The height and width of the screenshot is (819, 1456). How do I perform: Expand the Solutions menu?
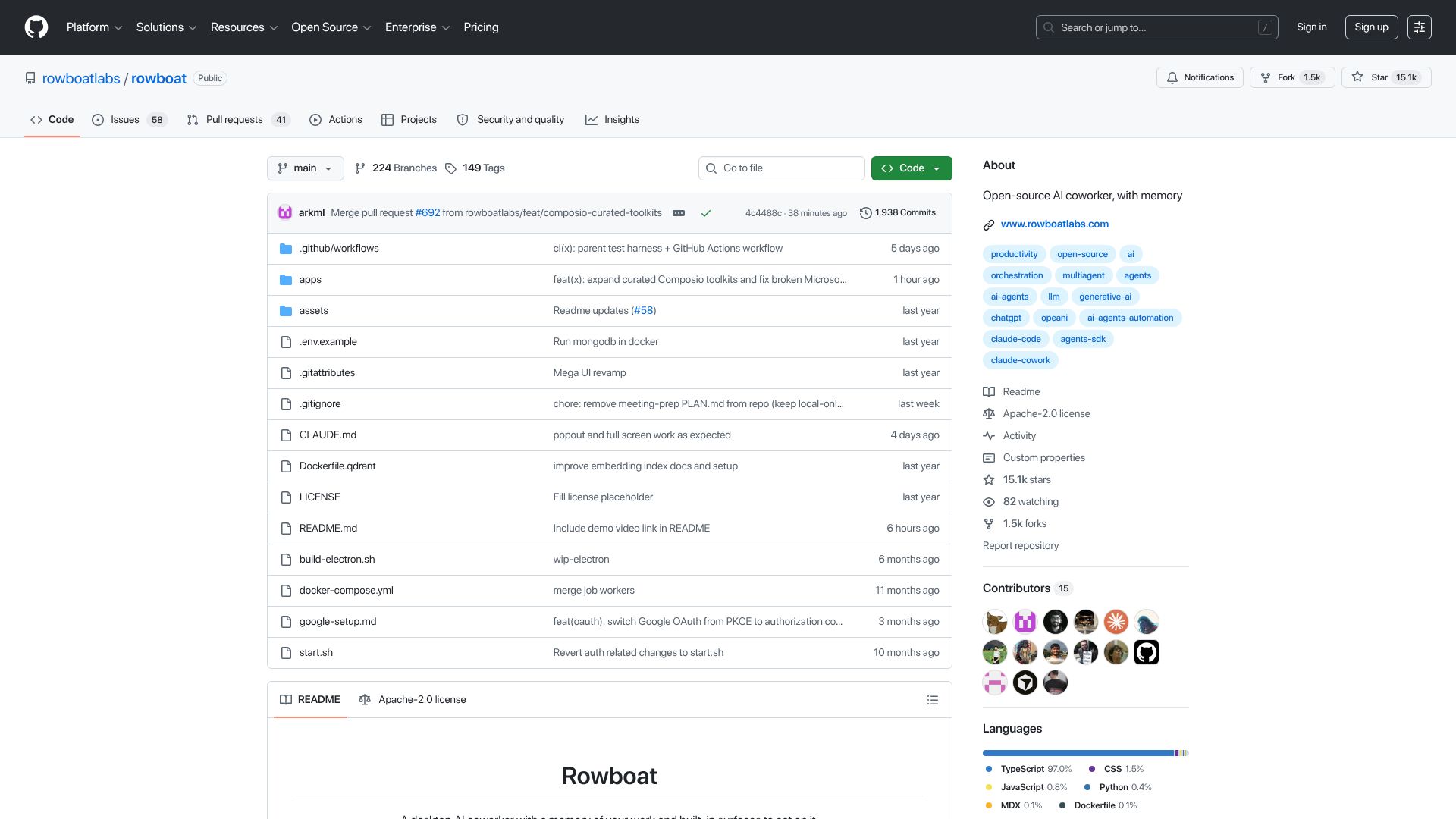pos(166,27)
